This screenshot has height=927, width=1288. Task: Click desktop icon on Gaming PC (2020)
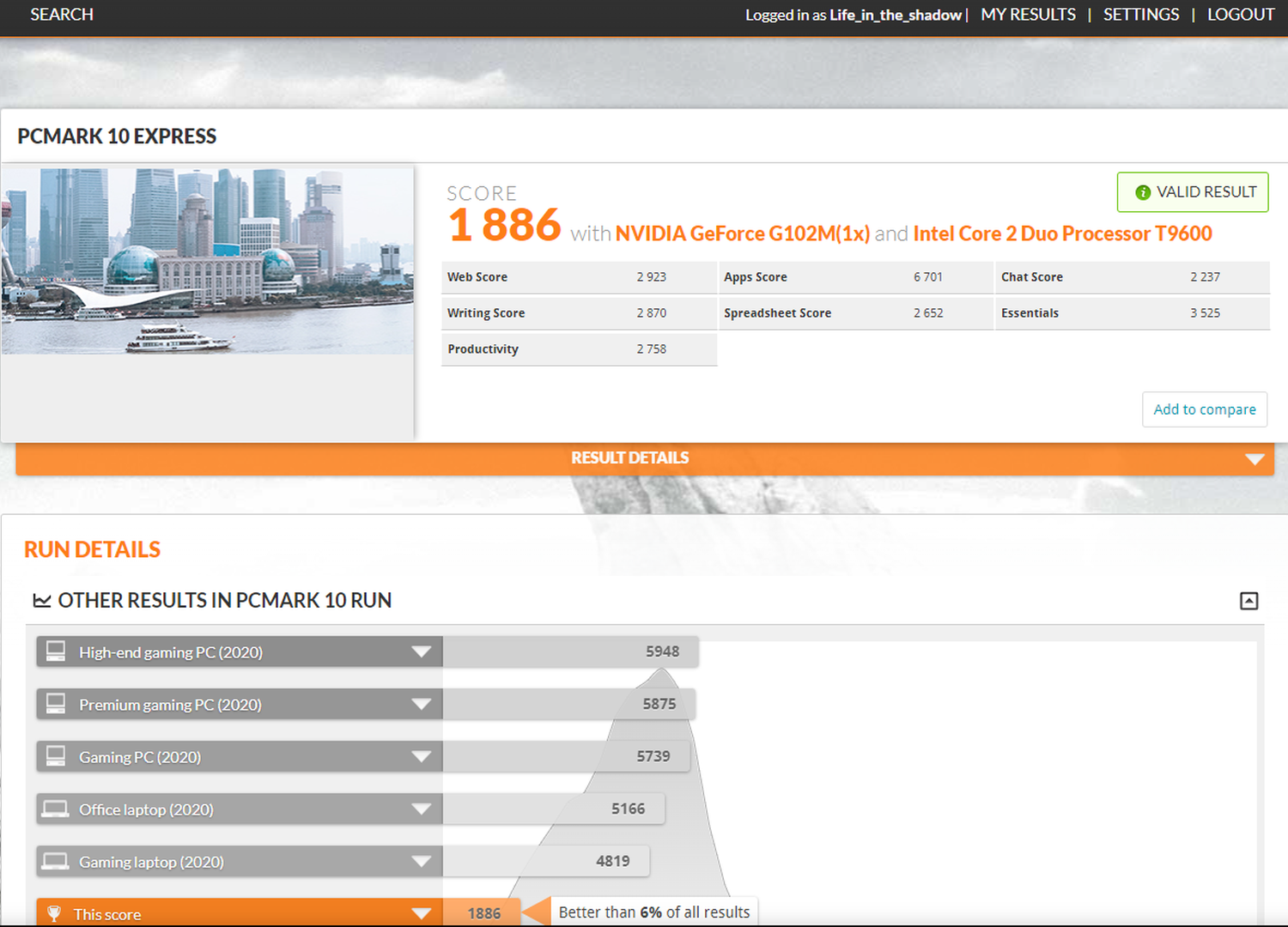tap(56, 756)
